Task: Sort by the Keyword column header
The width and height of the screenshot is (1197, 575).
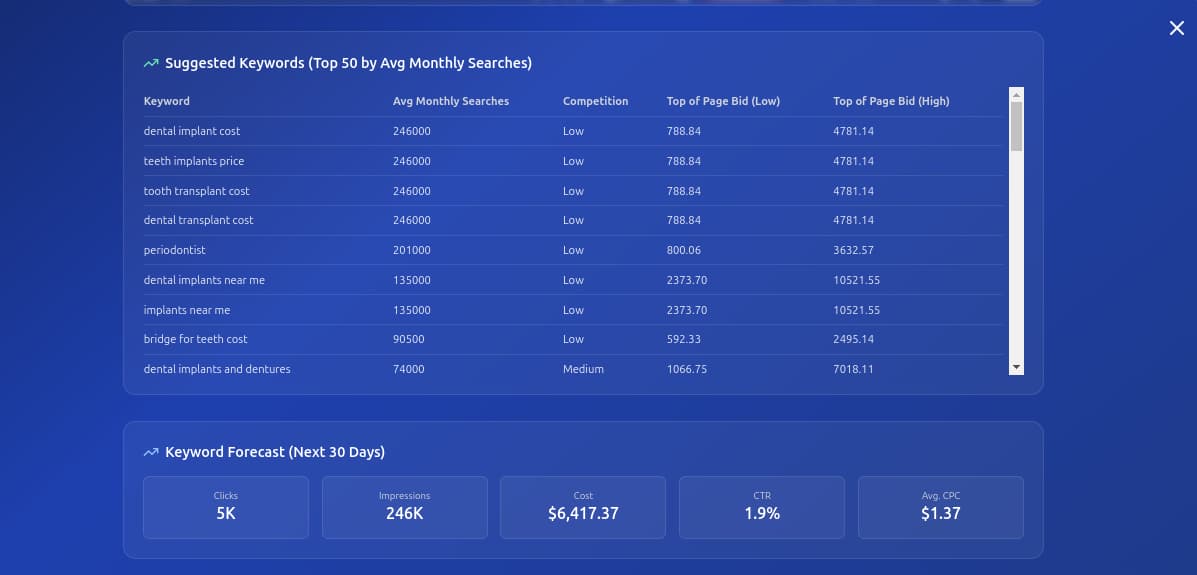Action: click(x=167, y=101)
